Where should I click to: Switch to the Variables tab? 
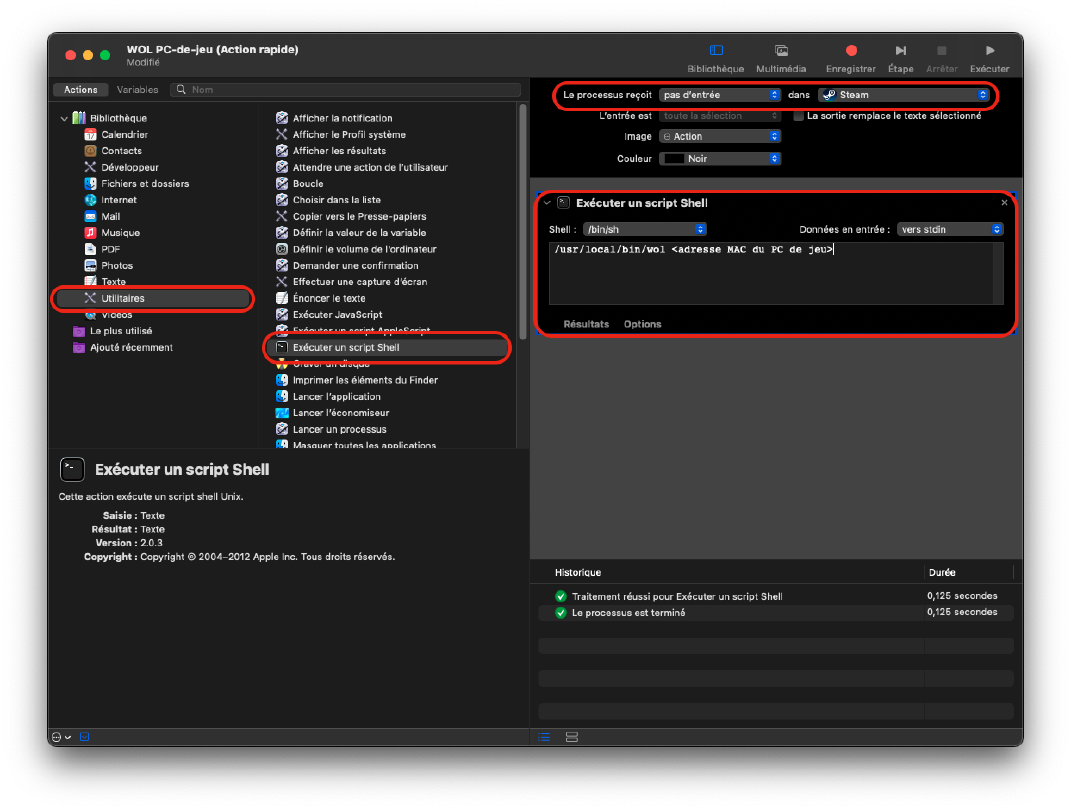pos(138,89)
